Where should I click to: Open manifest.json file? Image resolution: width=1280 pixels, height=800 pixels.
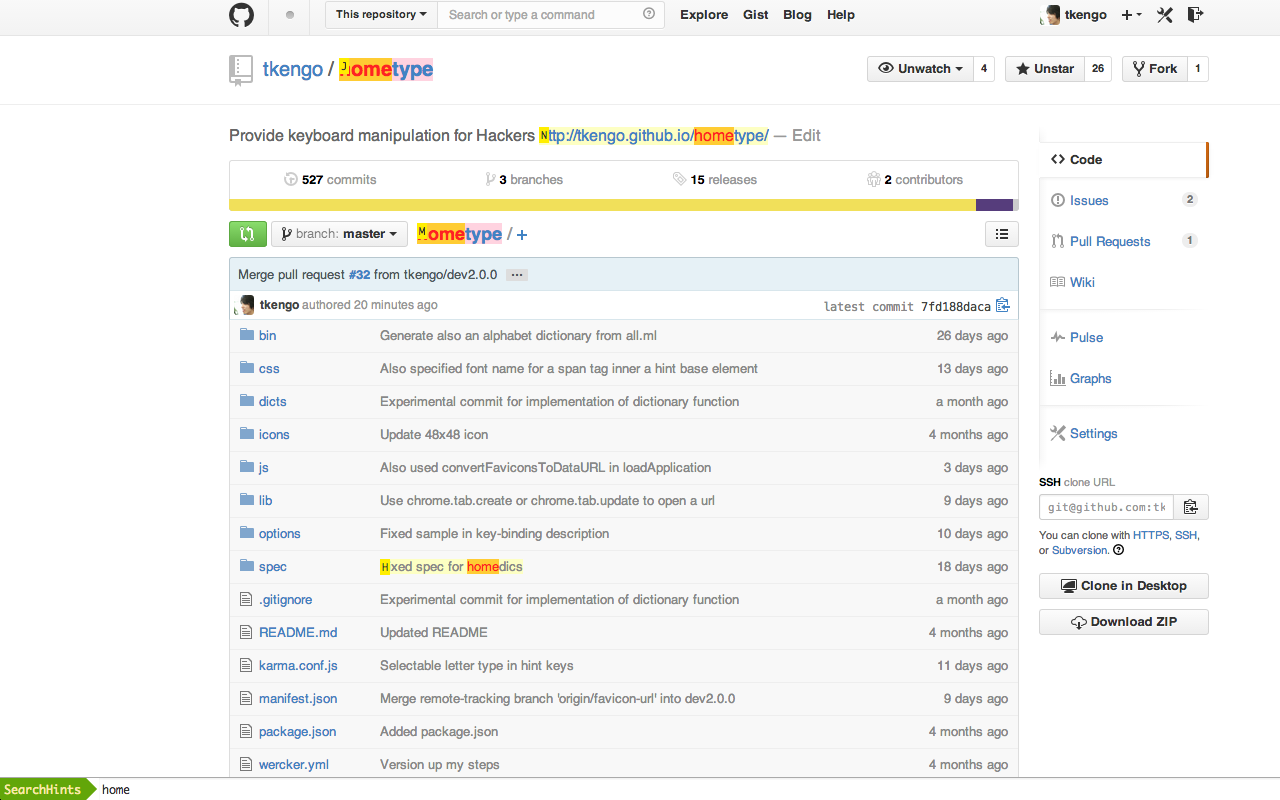[x=298, y=698]
